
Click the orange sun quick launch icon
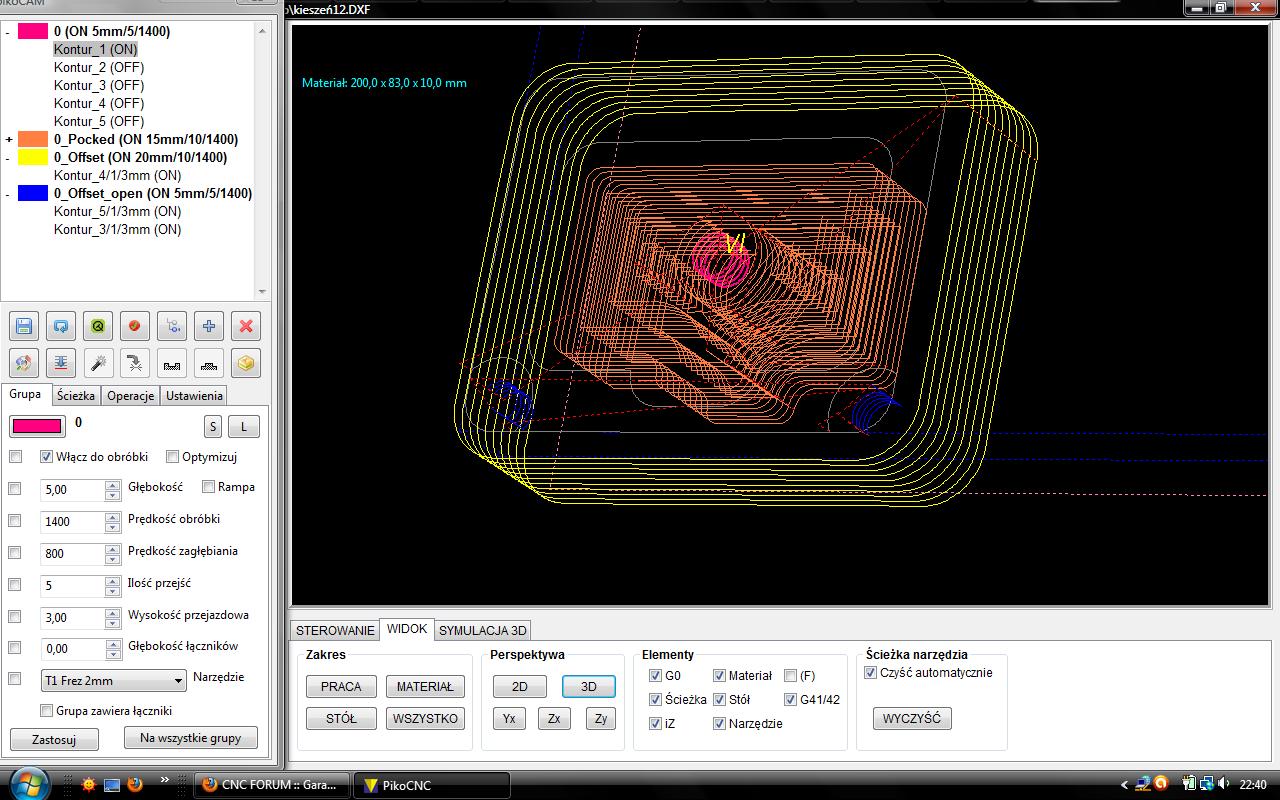[x=88, y=785]
